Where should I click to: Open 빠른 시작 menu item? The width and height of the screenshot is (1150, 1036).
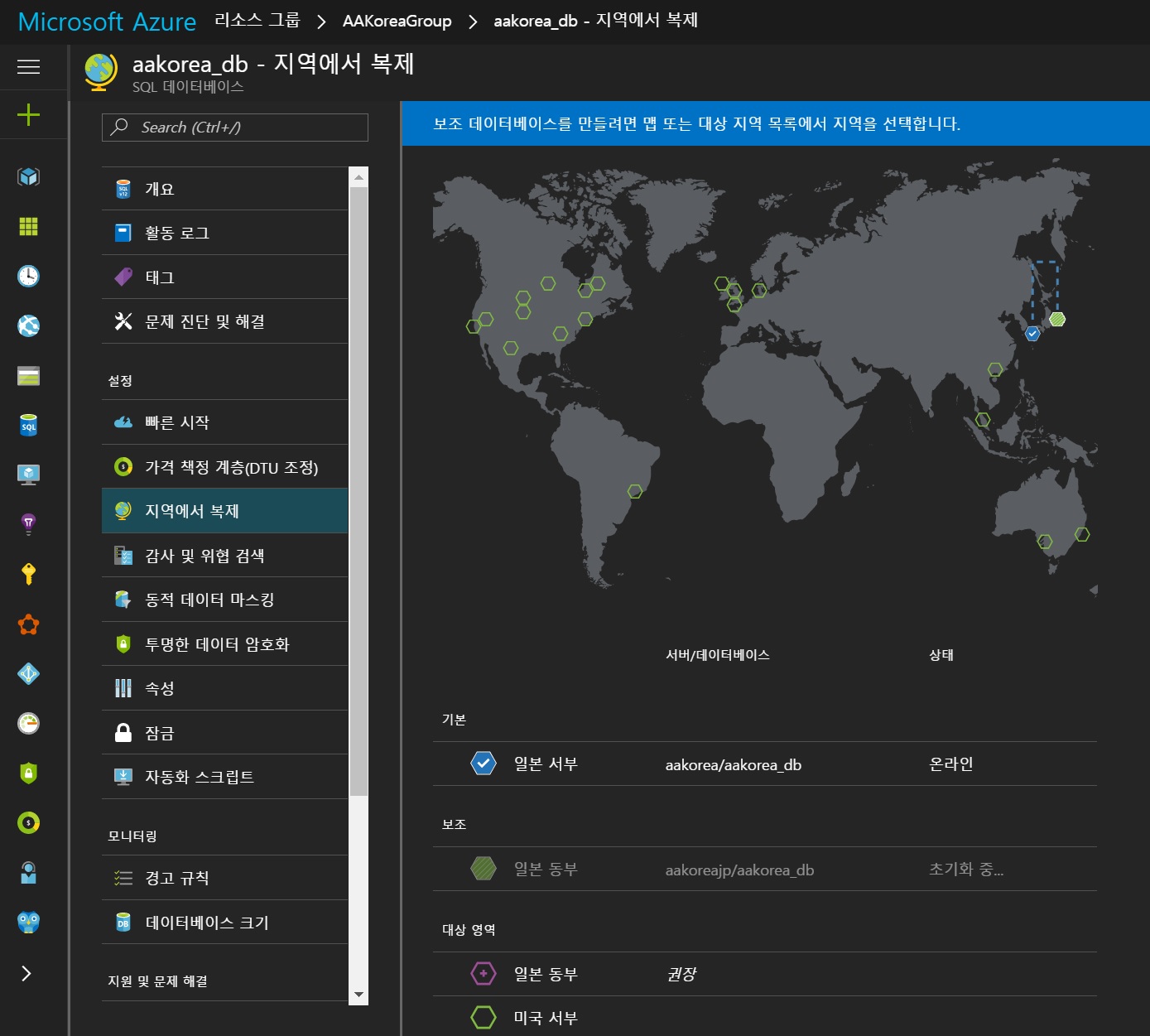(x=225, y=422)
